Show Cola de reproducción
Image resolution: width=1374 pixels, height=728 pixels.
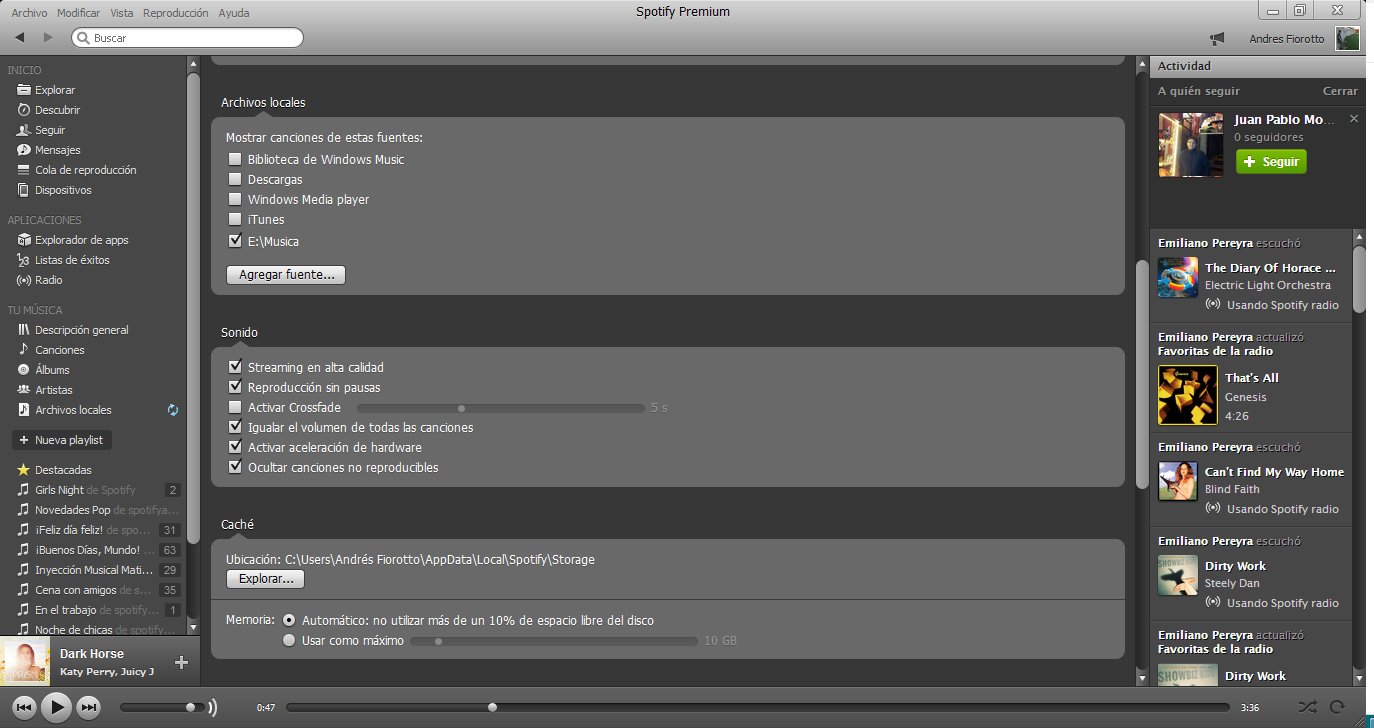[x=85, y=170]
